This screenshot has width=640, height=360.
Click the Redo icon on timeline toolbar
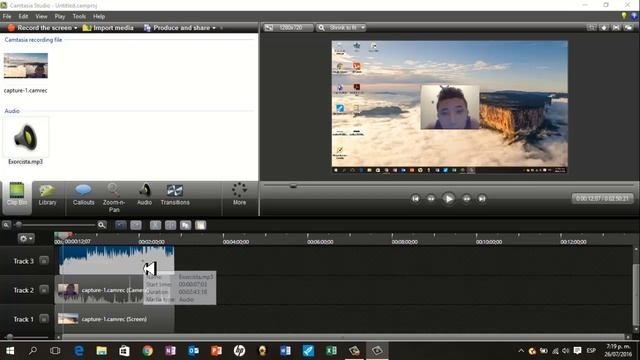[136, 225]
